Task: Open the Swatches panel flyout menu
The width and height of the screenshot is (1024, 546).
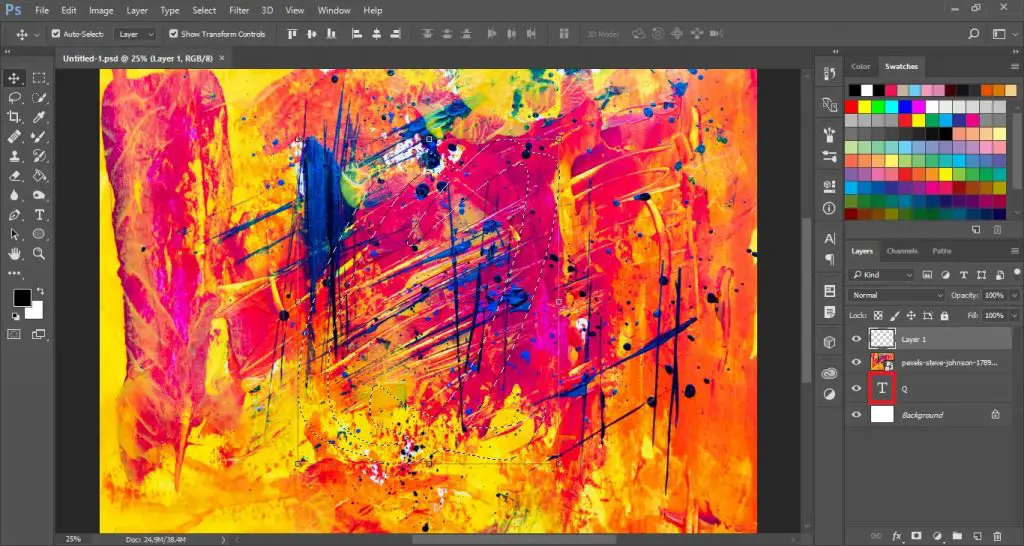Action: [1014, 67]
